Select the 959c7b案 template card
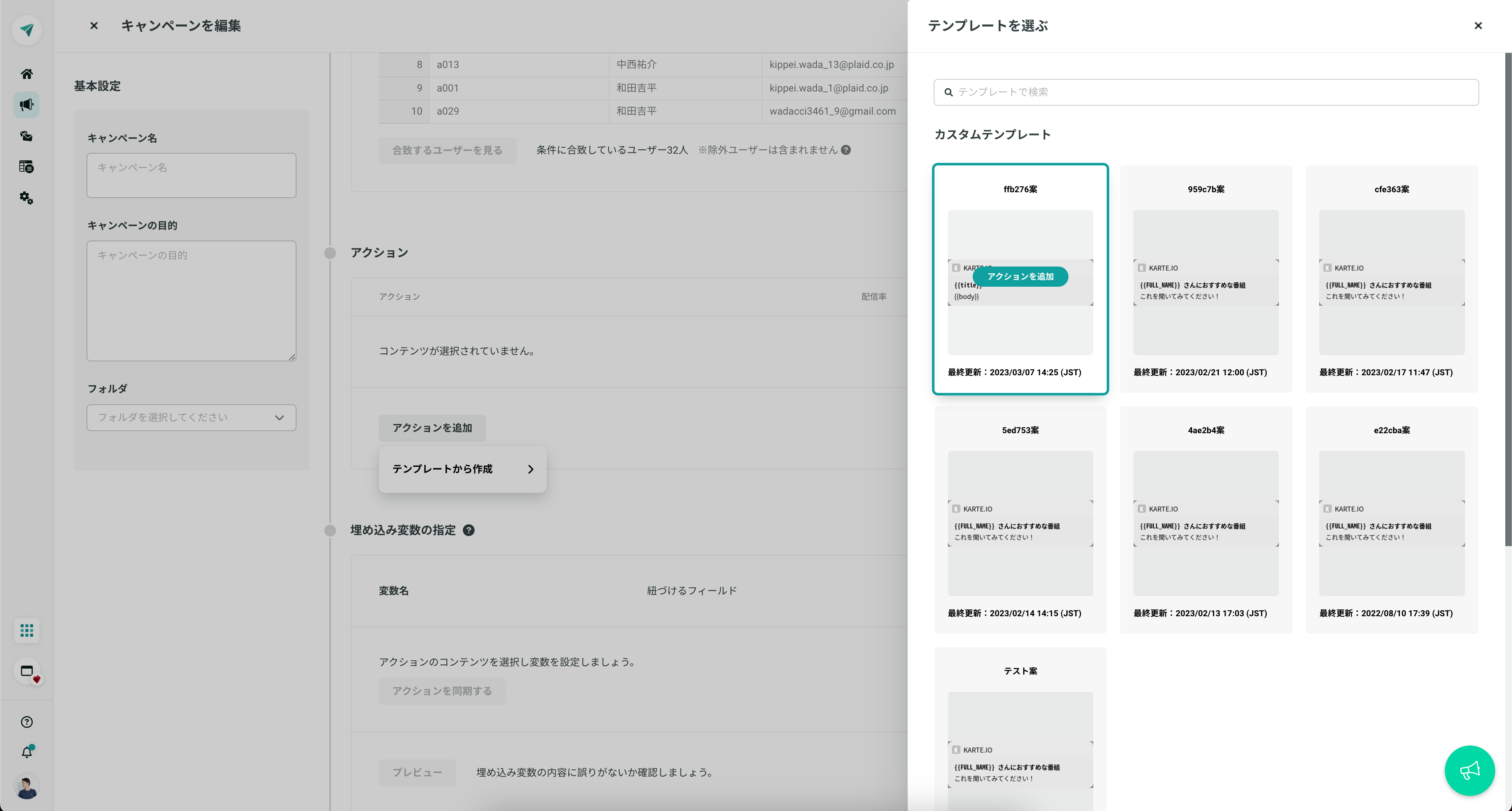Image resolution: width=1512 pixels, height=811 pixels. 1205,279
